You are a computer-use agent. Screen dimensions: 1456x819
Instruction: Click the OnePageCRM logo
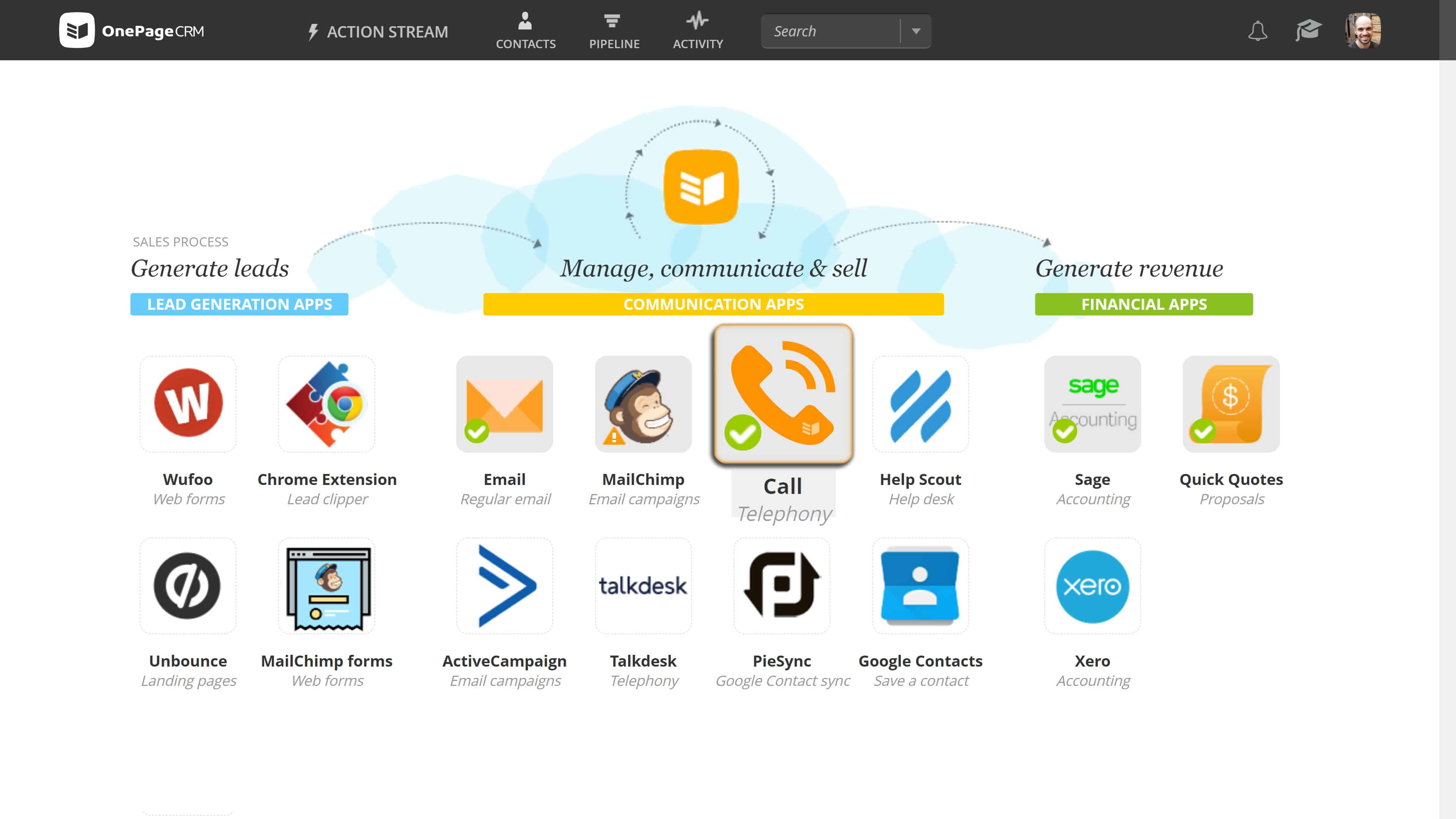pos(132,30)
